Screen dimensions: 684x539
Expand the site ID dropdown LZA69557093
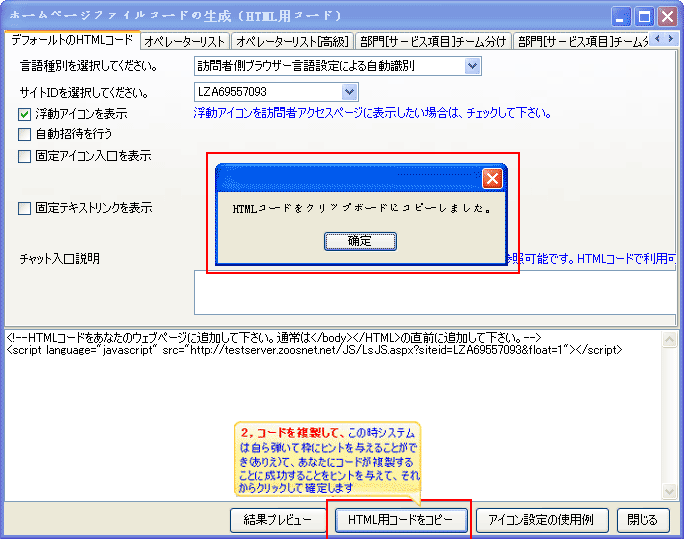pos(350,92)
